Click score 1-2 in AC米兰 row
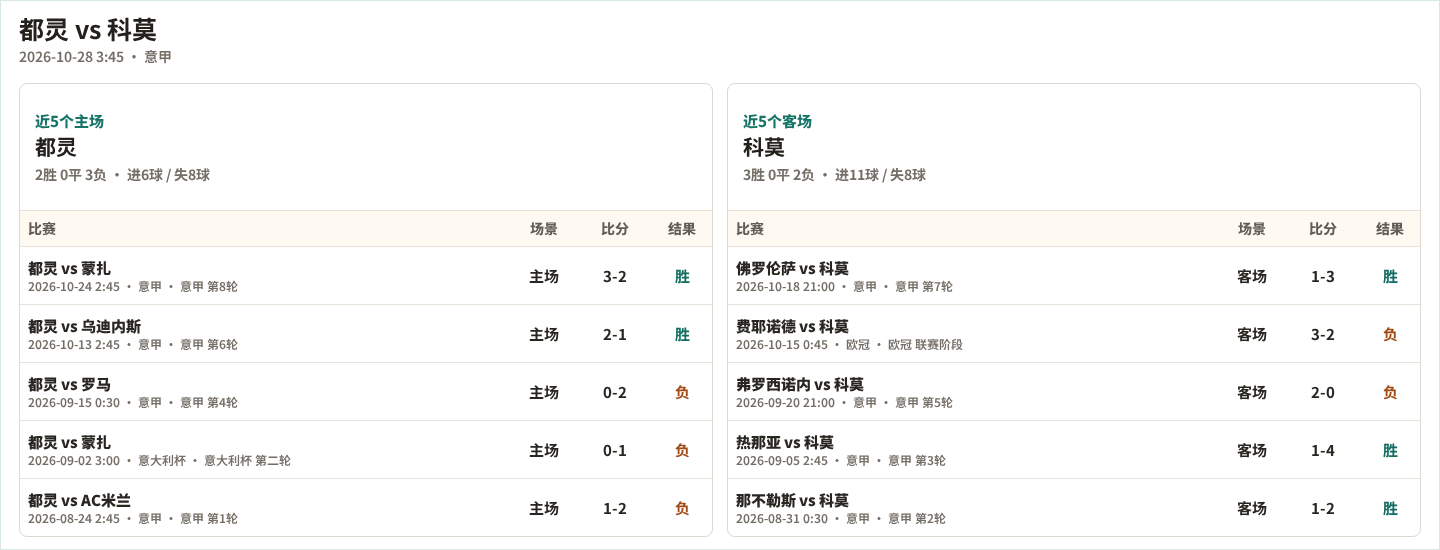The width and height of the screenshot is (1440, 550). 615,508
